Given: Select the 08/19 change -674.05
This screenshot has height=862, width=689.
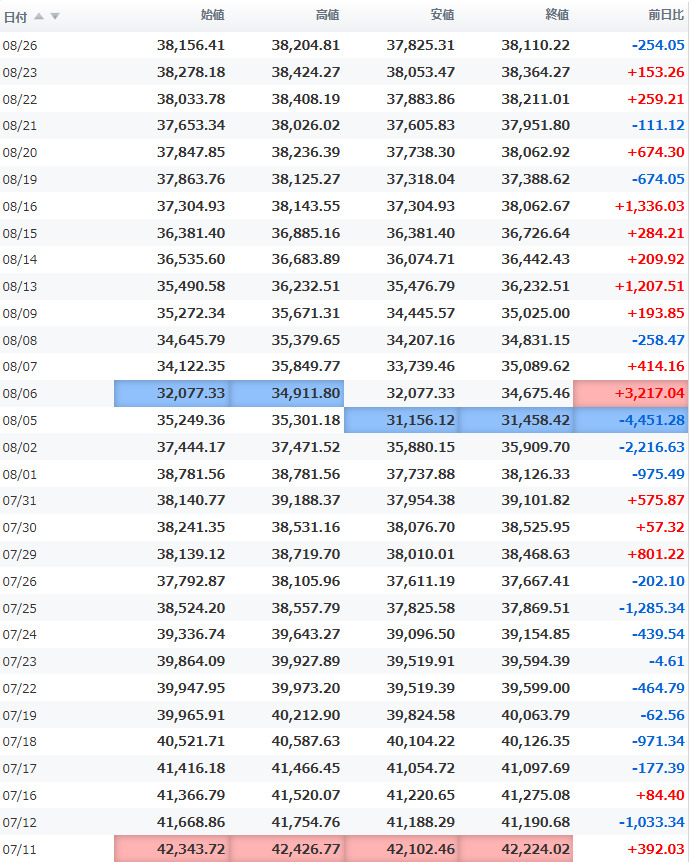Looking at the screenshot, I should coord(658,179).
